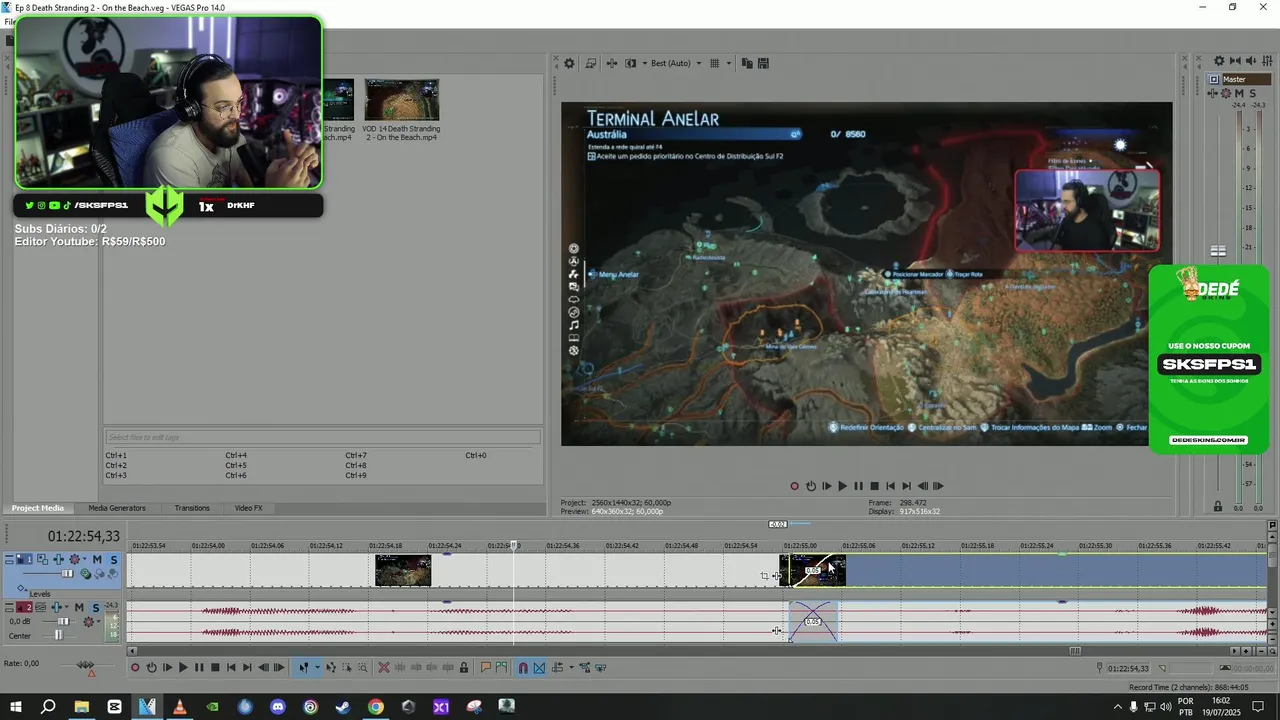Select the Normal Edit tool
Image resolution: width=1280 pixels, height=720 pixels.
(304, 668)
